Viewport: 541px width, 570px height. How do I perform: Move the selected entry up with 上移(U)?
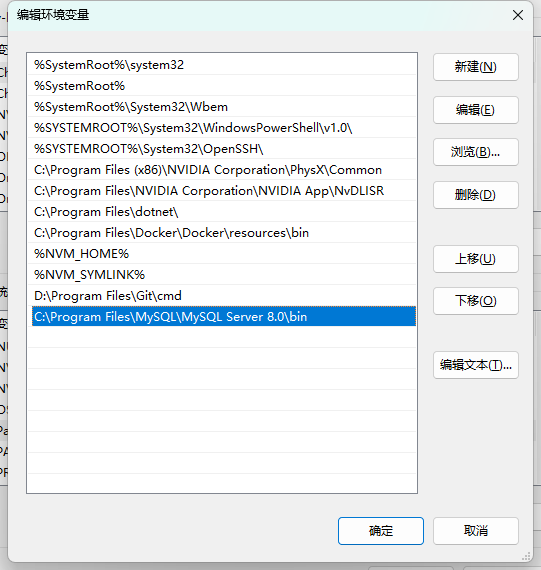pyautogui.click(x=476, y=259)
